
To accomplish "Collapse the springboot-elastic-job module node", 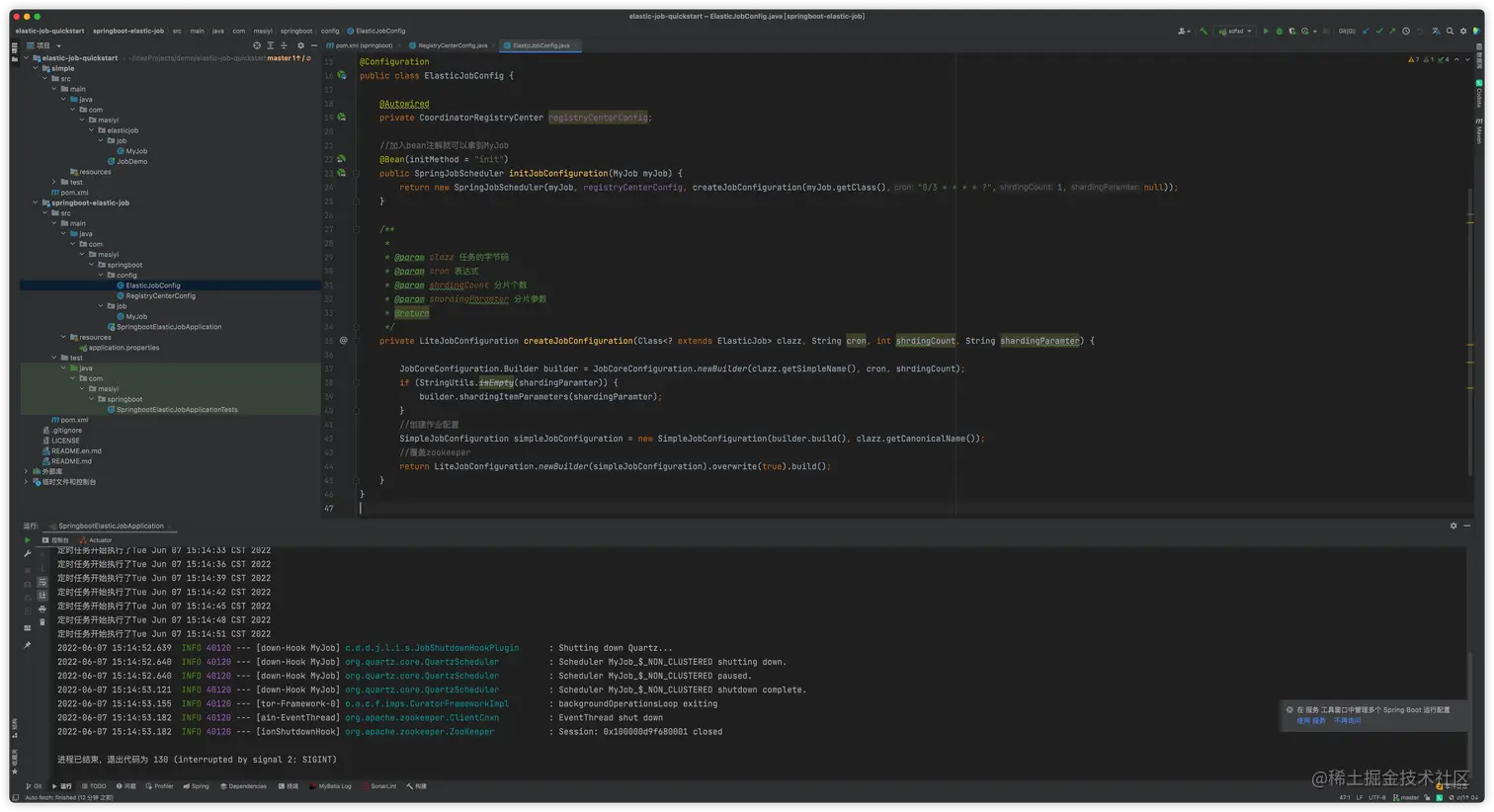I will click(36, 203).
